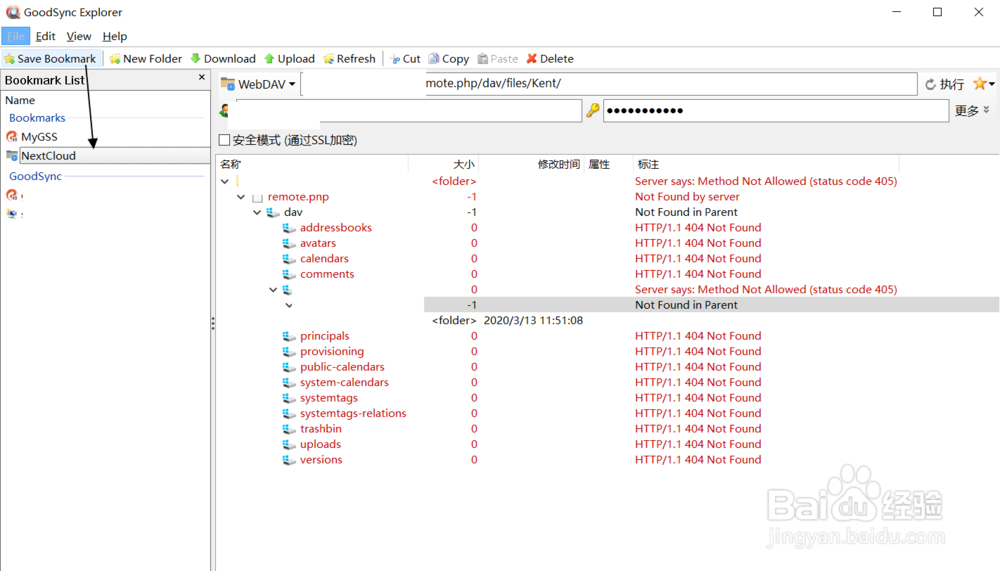
Task: Click the uploads folder icon
Action: click(289, 444)
